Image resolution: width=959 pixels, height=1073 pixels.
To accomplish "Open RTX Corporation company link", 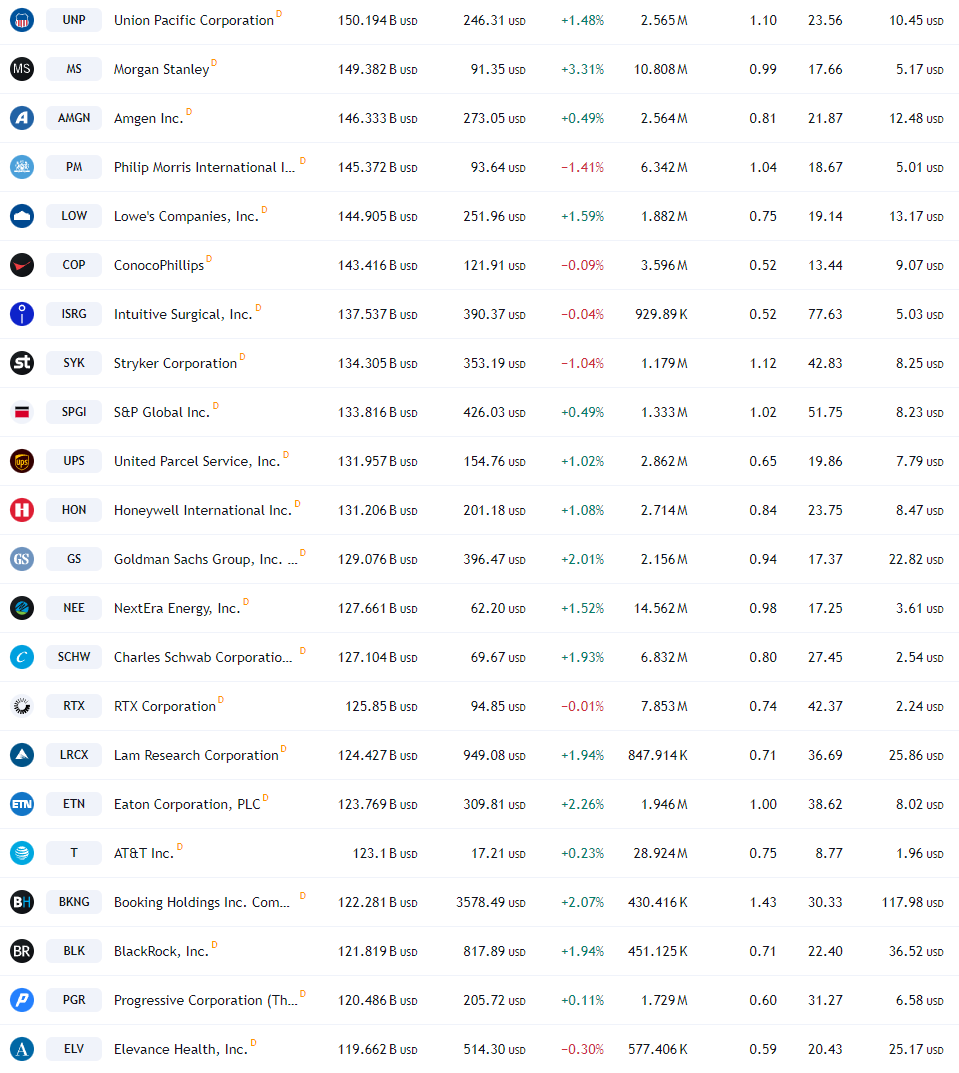I will click(x=165, y=706).
